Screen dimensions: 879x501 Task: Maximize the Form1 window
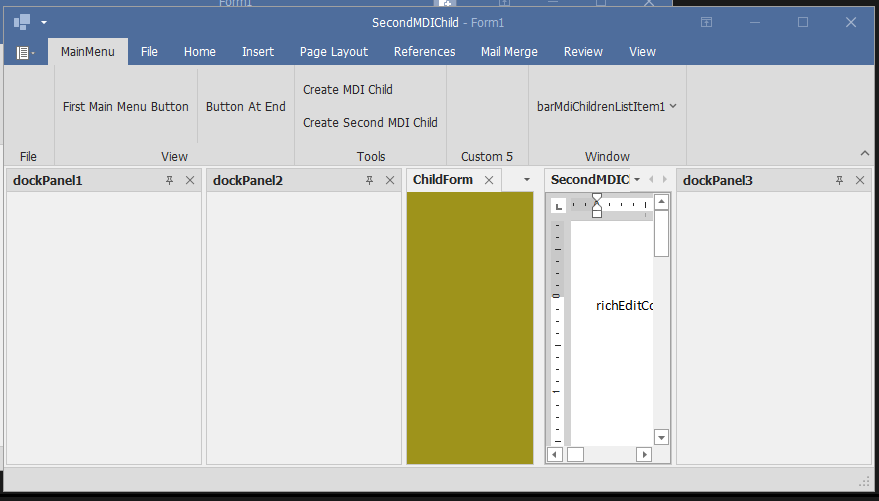click(x=803, y=22)
